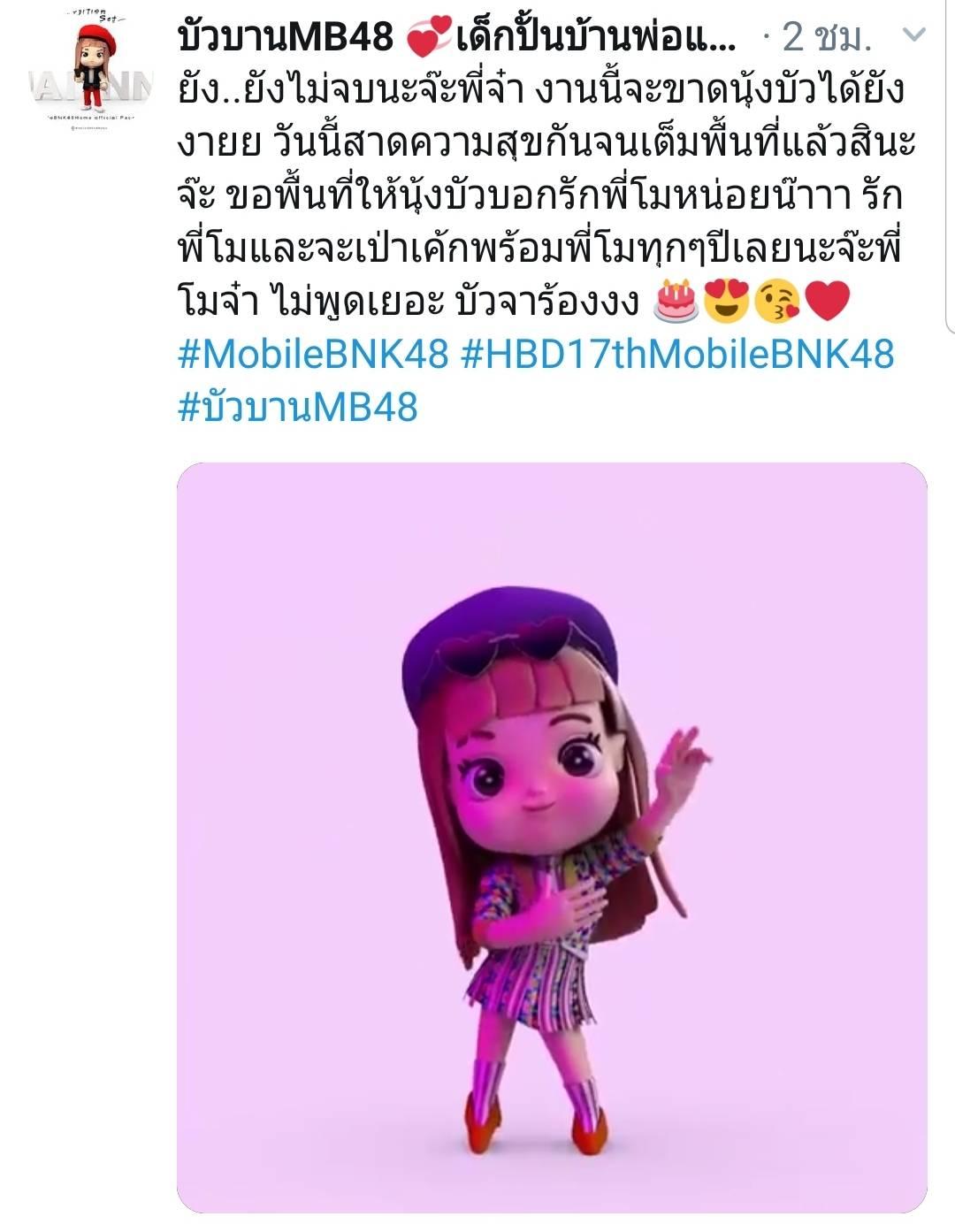
Task: Open the #HBD17thMobileBNK48 hashtag
Action: (678, 355)
